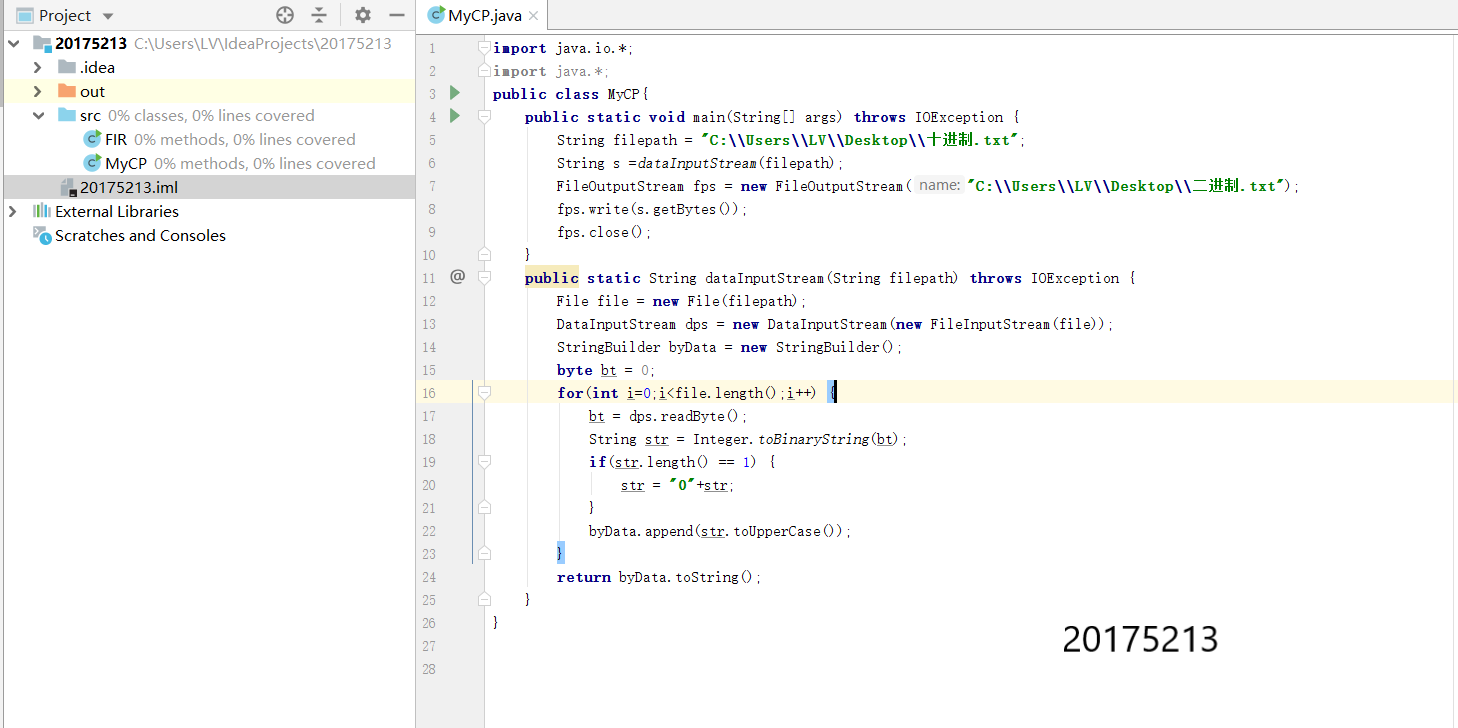The height and width of the screenshot is (728, 1458).
Task: Click the Scratches and Consoles icon
Action: coord(42,235)
